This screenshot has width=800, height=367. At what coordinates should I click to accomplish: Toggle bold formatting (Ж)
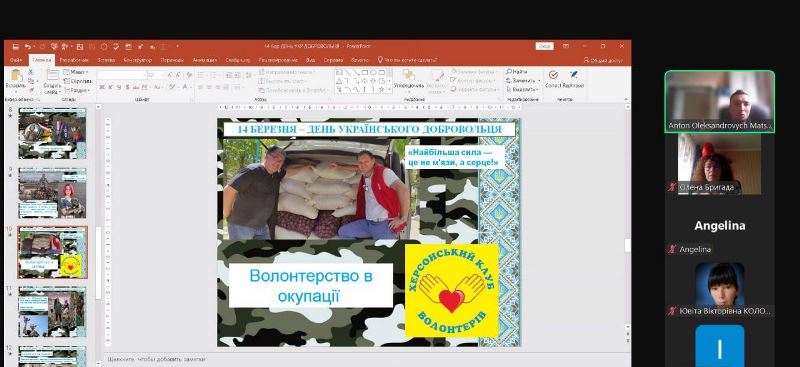tap(102, 87)
